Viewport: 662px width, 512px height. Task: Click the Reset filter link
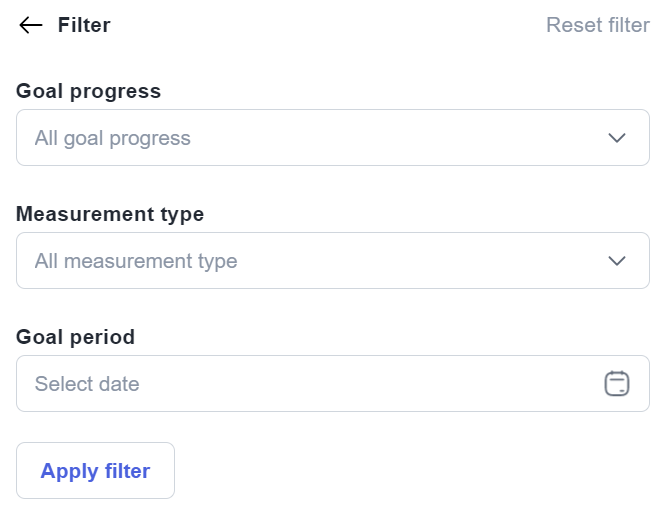click(x=597, y=25)
